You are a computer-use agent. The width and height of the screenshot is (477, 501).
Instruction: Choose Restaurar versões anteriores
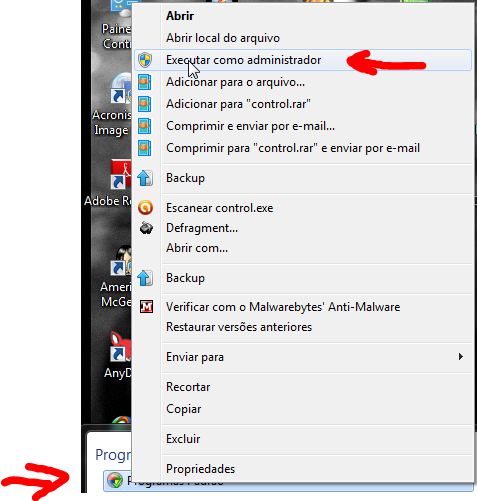click(x=239, y=327)
